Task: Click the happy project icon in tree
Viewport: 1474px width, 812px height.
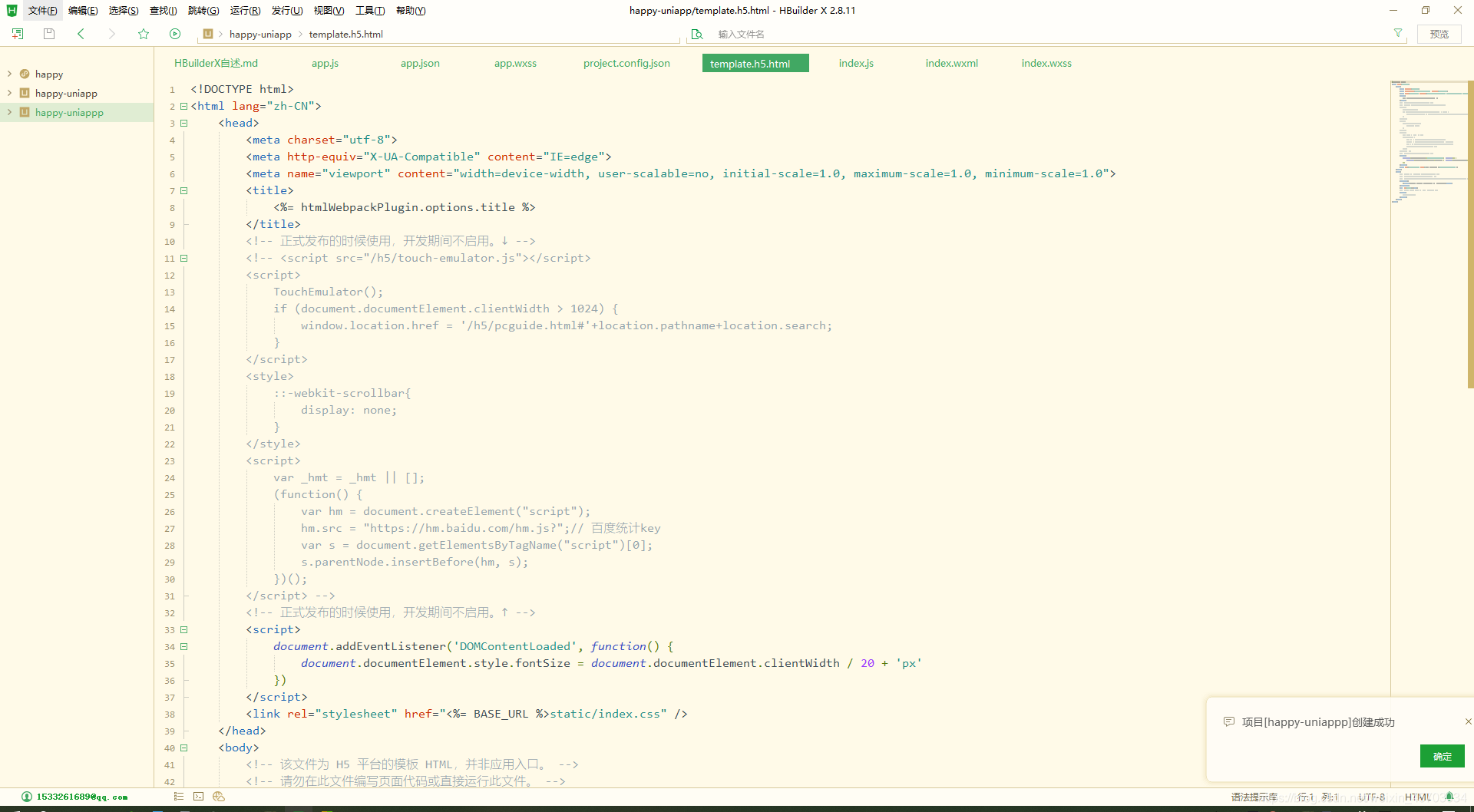Action: click(25, 74)
